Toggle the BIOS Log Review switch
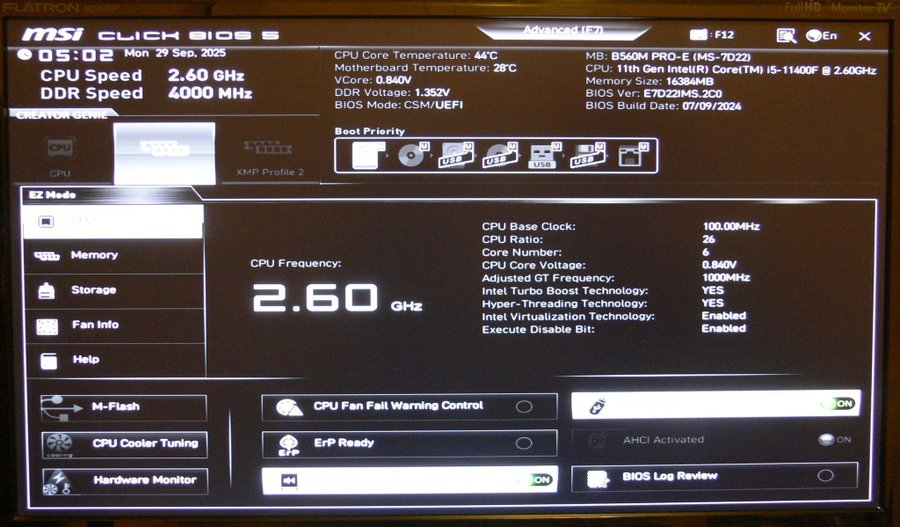The image size is (900, 527). tap(824, 477)
